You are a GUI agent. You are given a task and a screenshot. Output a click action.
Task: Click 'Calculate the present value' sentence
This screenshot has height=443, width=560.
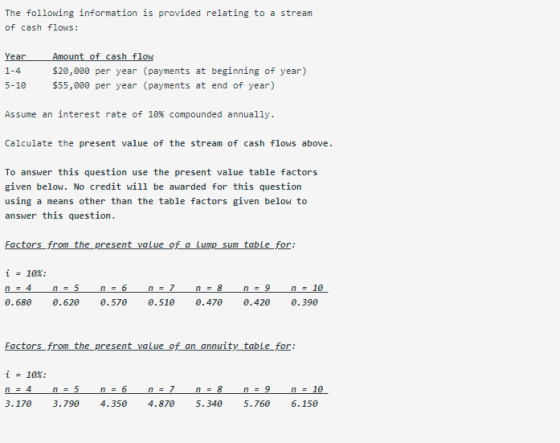pyautogui.click(x=169, y=144)
